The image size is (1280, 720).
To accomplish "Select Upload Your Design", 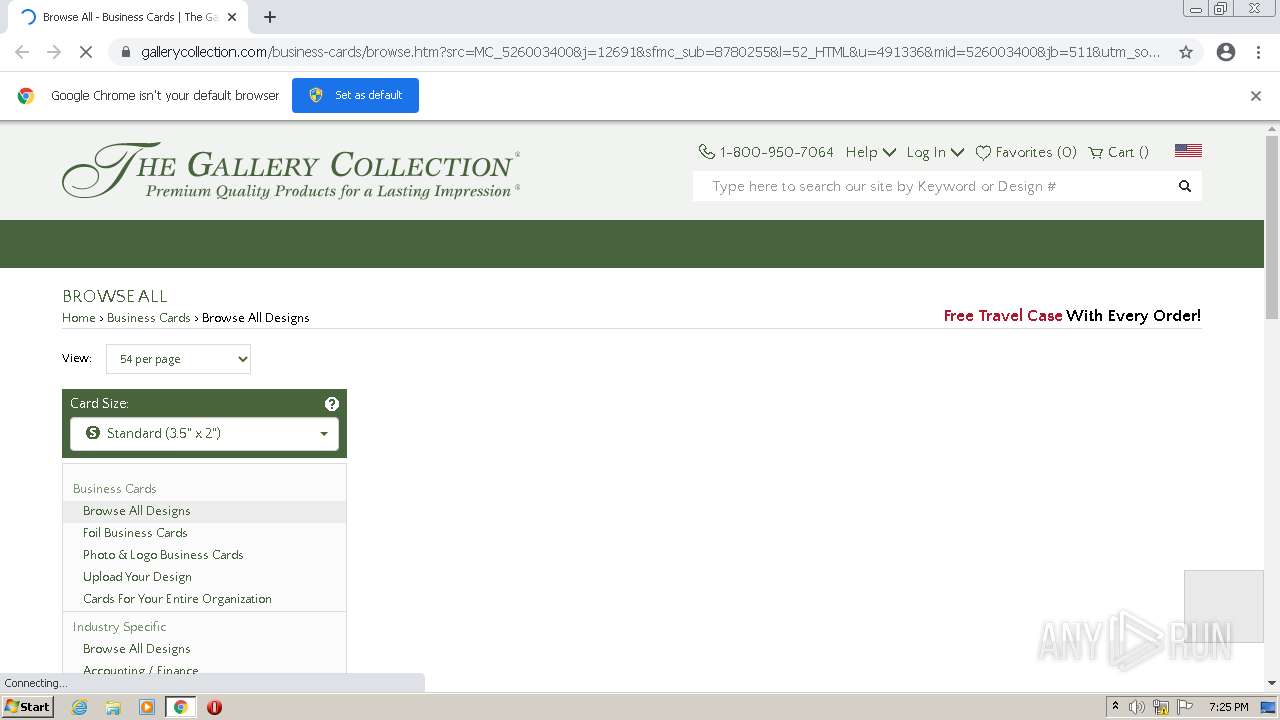I will 137,577.
